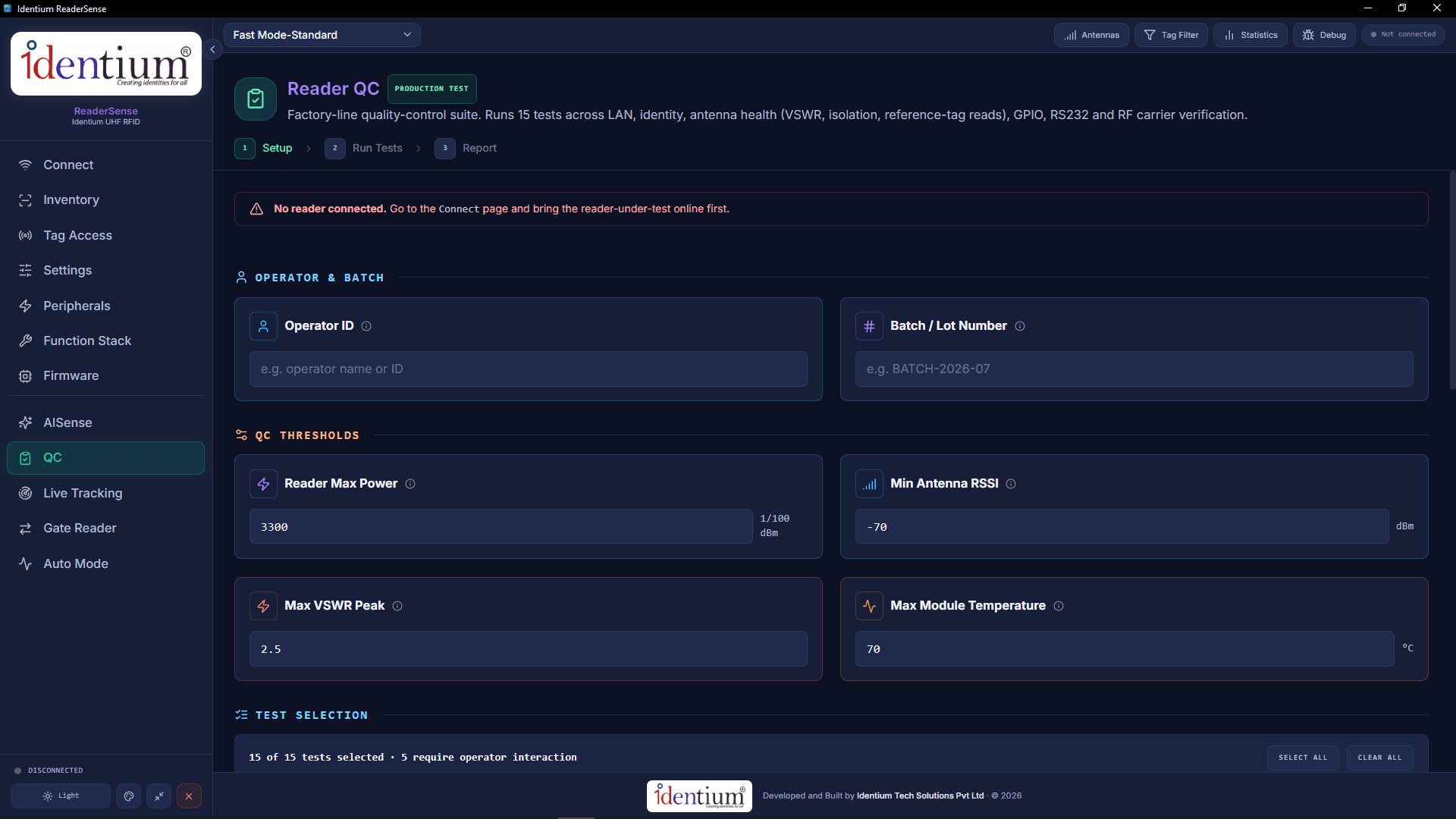This screenshot has height=819, width=1456.
Task: Switch to the Report step
Action: pos(466,149)
